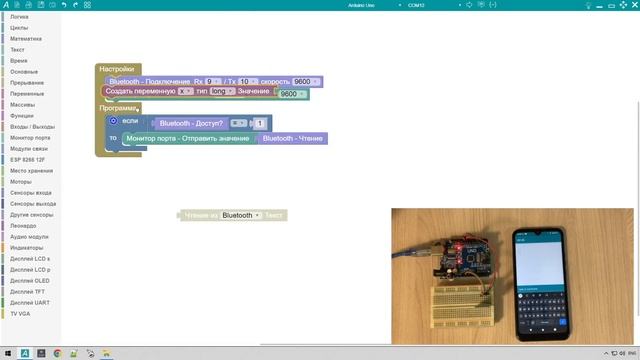Click the number field with value 1
640x360 pixels.
click(260, 123)
